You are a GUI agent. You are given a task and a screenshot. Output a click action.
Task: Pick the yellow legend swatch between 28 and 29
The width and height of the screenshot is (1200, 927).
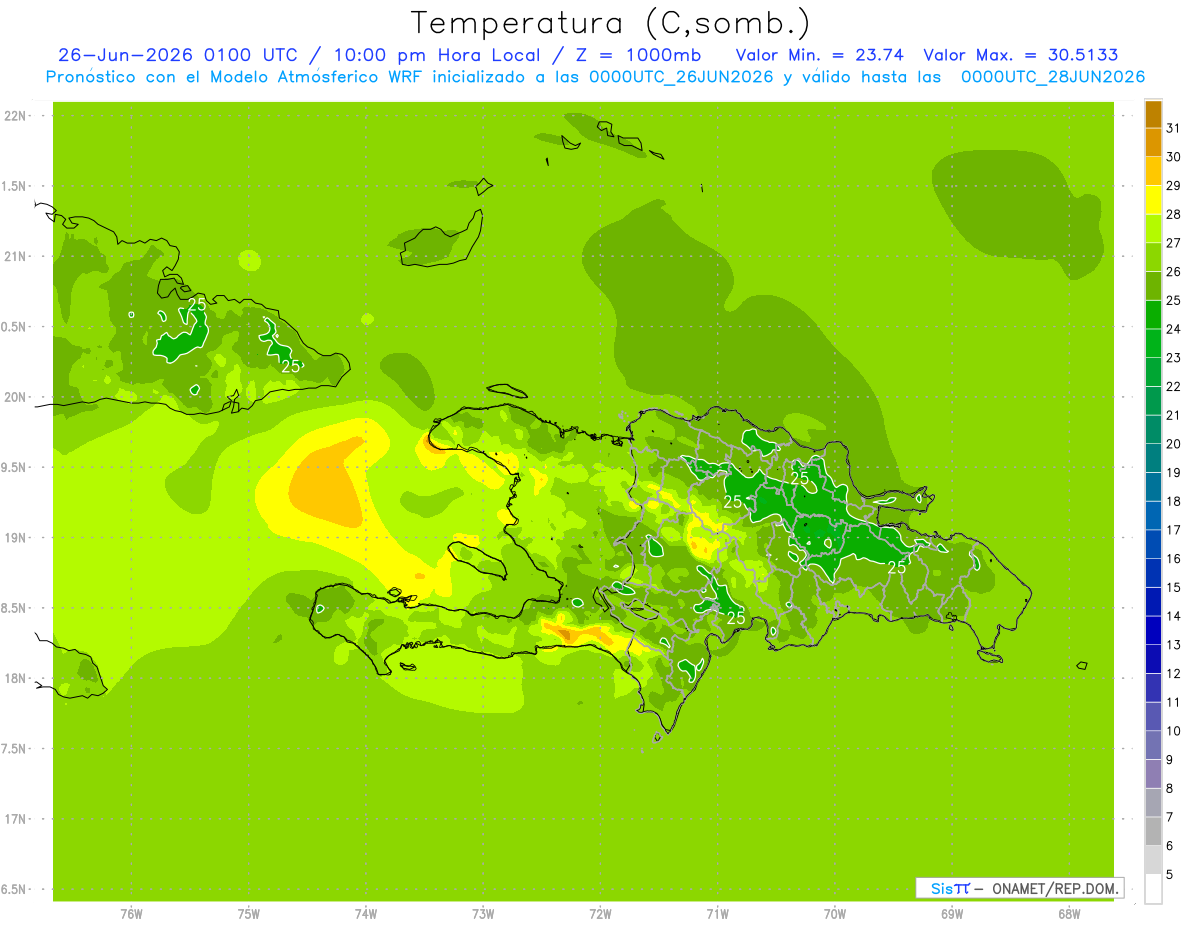pos(1153,200)
